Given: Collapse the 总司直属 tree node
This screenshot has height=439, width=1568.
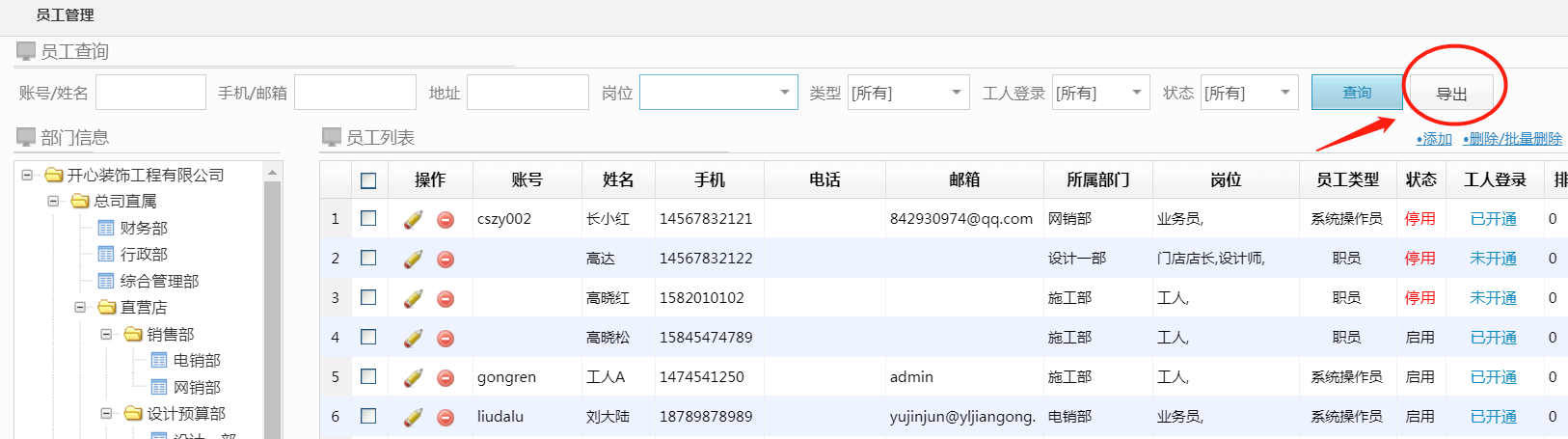Looking at the screenshot, I should tap(54, 201).
